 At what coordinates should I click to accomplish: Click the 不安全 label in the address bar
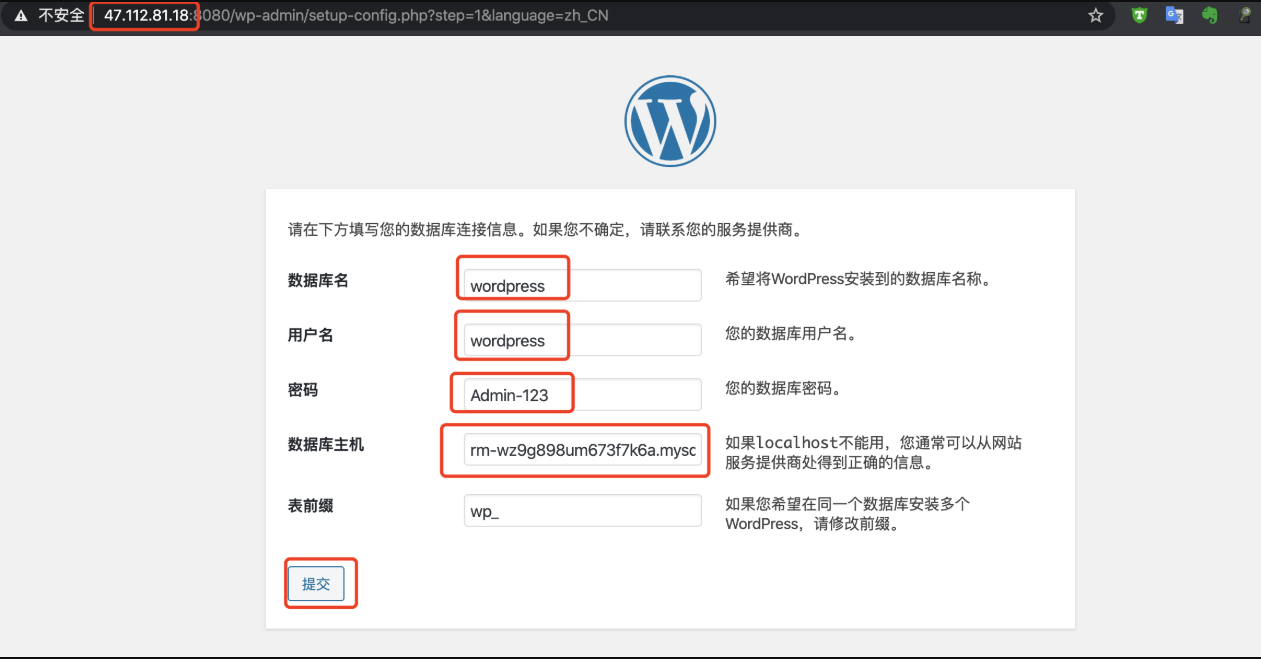pyautogui.click(x=61, y=16)
